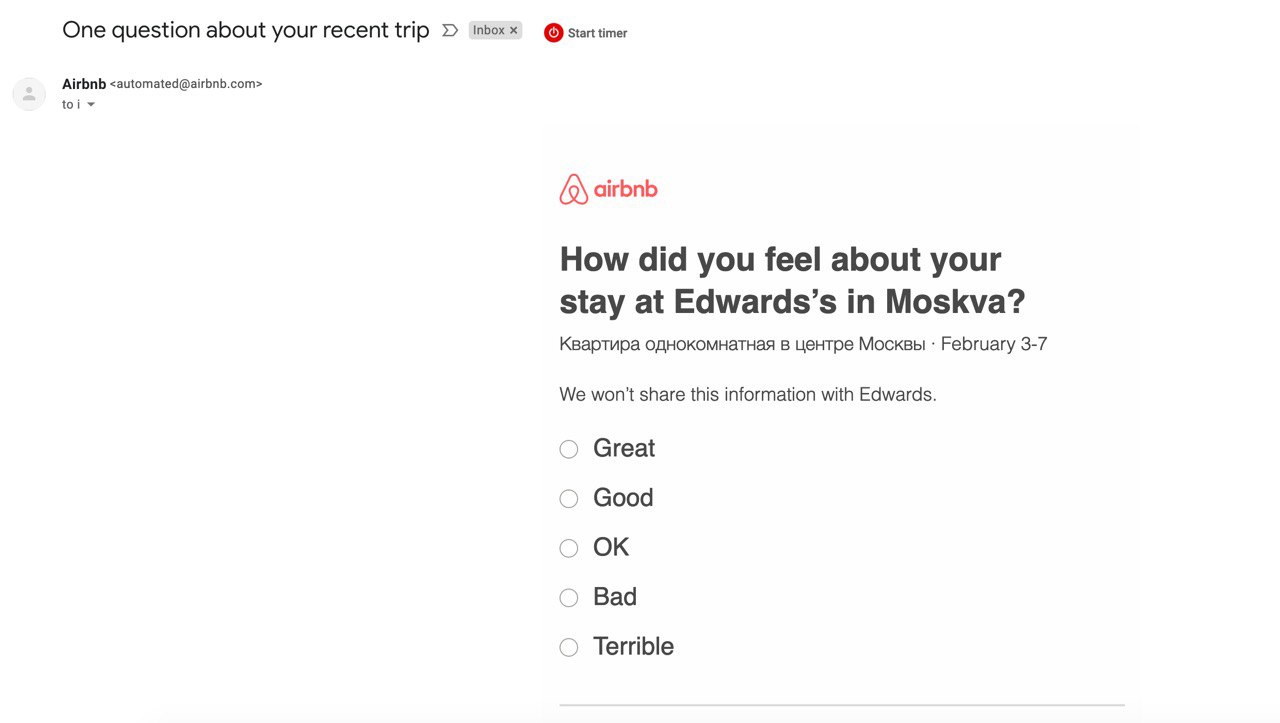Remove the Inbox label with x
This screenshot has height=723, width=1280.
(514, 30)
